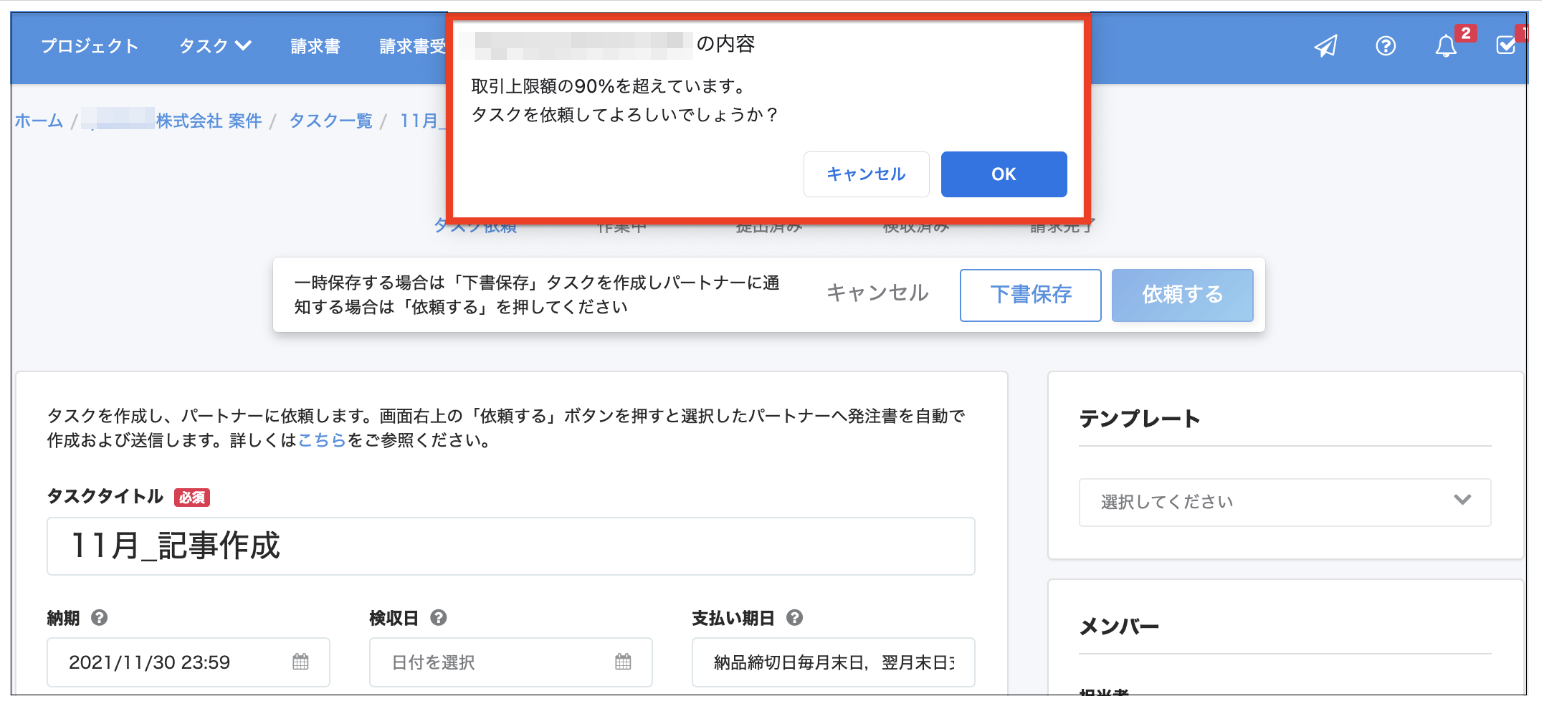Click the 支払い期日 input field
1542x709 pixels.
coord(833,662)
